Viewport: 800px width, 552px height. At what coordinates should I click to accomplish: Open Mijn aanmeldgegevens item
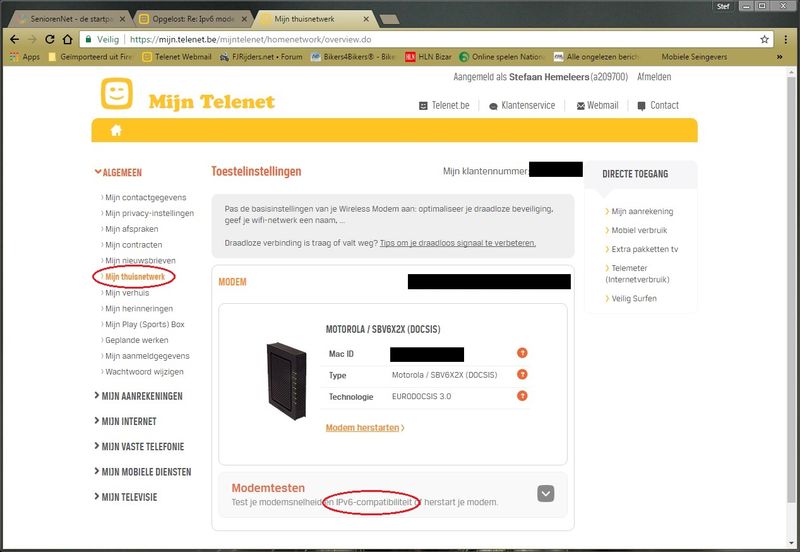point(145,356)
